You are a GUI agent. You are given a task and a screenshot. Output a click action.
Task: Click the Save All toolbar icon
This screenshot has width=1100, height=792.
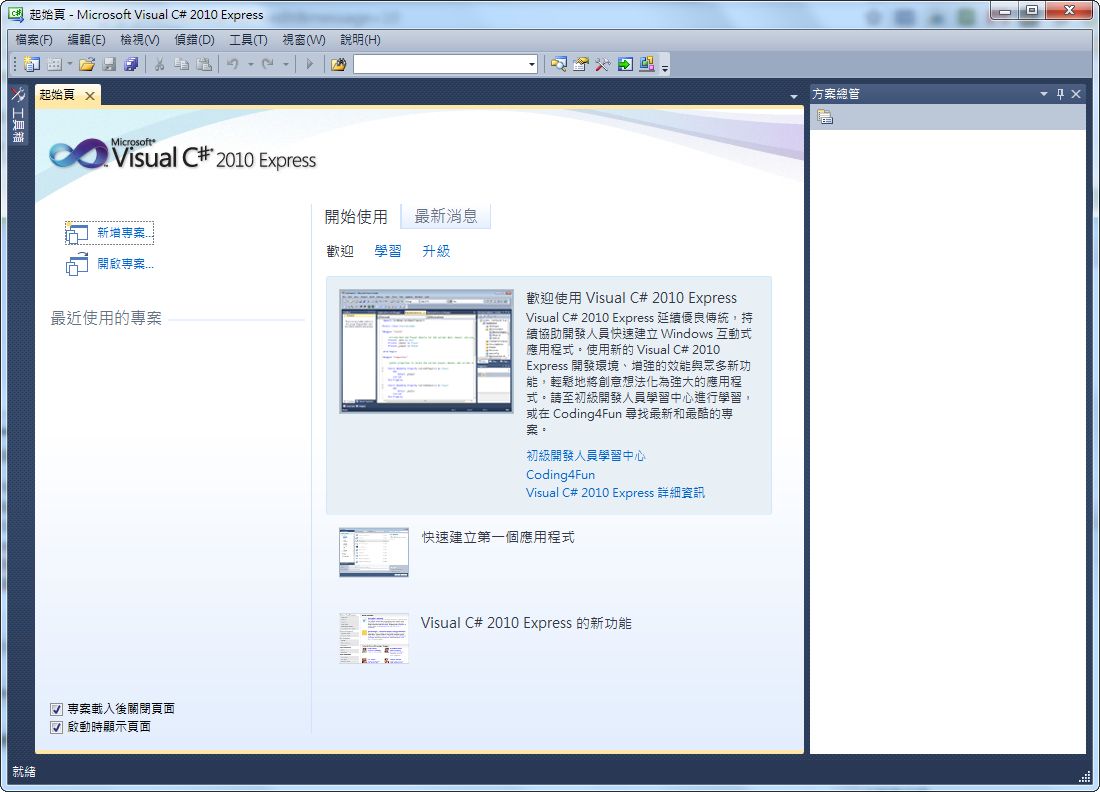tap(131, 65)
